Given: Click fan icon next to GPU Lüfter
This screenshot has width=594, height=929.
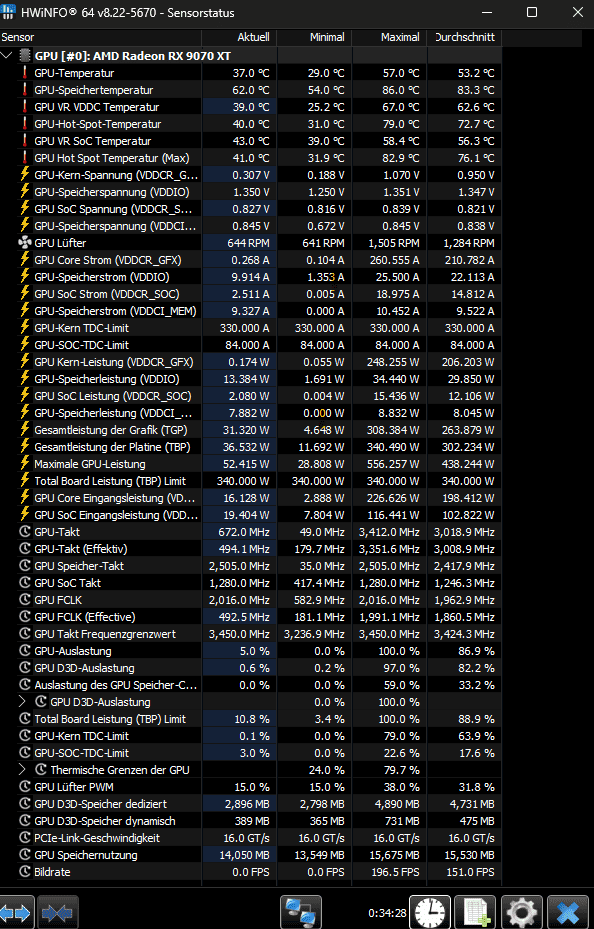Looking at the screenshot, I should tap(25, 242).
